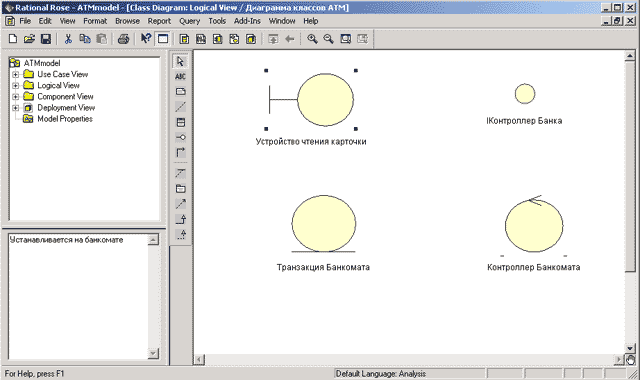The image size is (640, 380).
Task: Toggle the View Documentation window icon
Action: click(163, 39)
